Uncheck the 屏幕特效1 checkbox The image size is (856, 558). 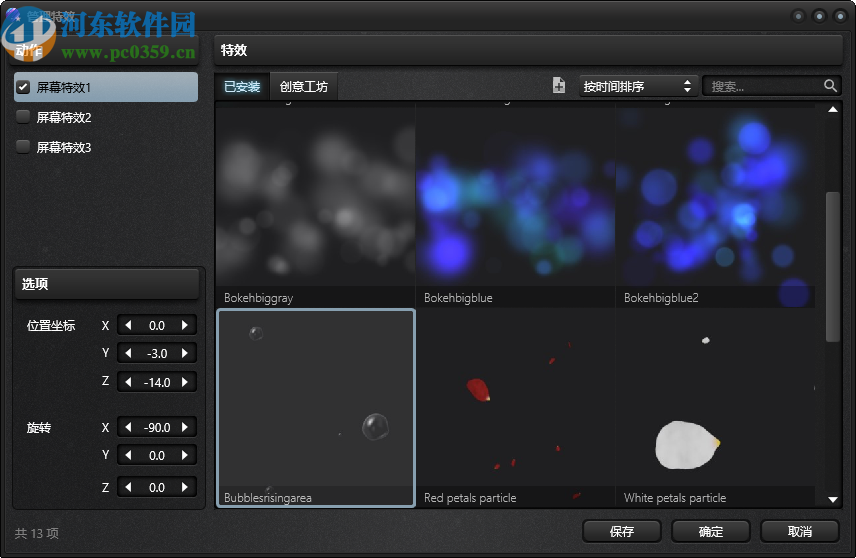coord(23,87)
